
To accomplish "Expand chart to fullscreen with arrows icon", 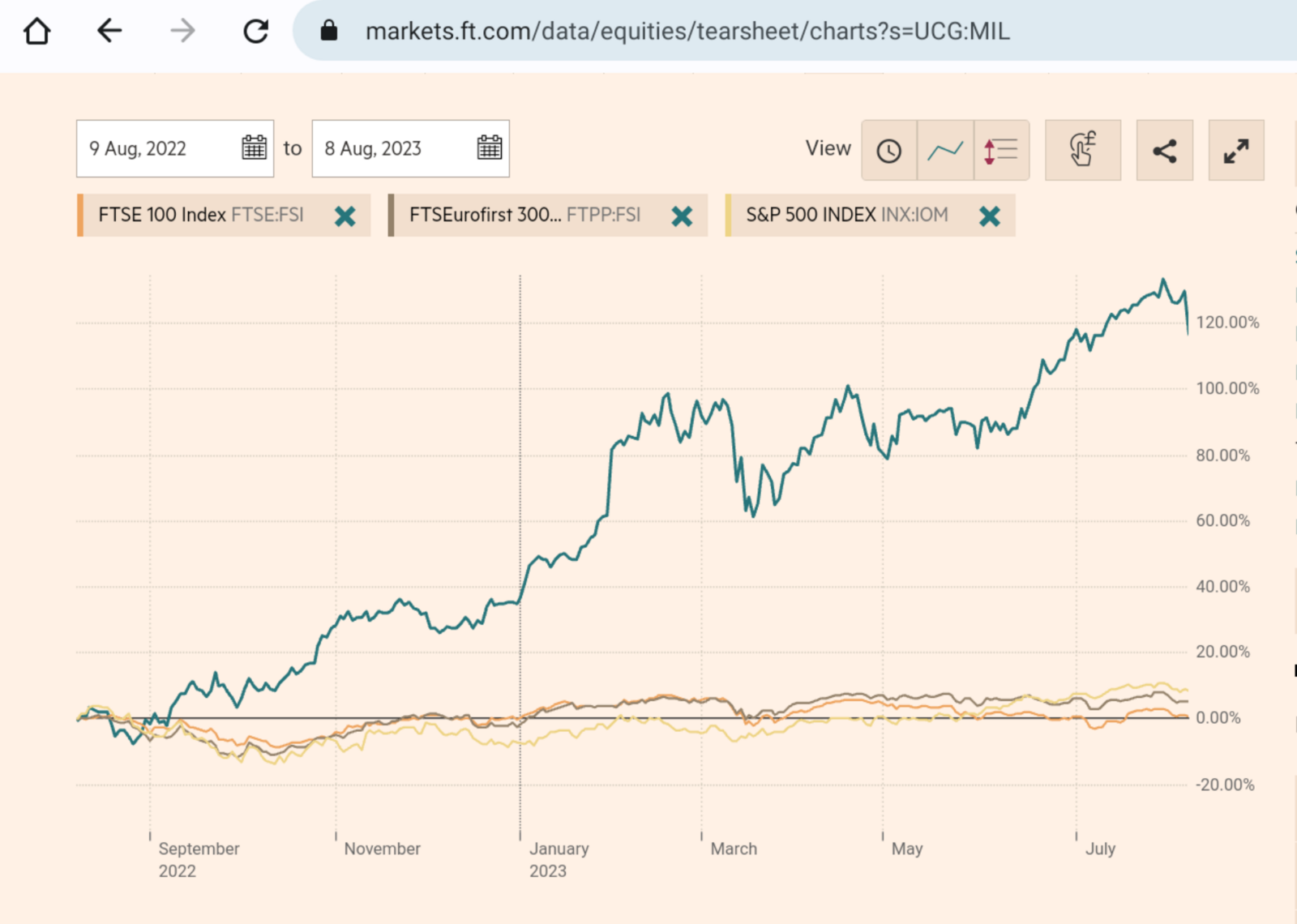I will pyautogui.click(x=1235, y=149).
